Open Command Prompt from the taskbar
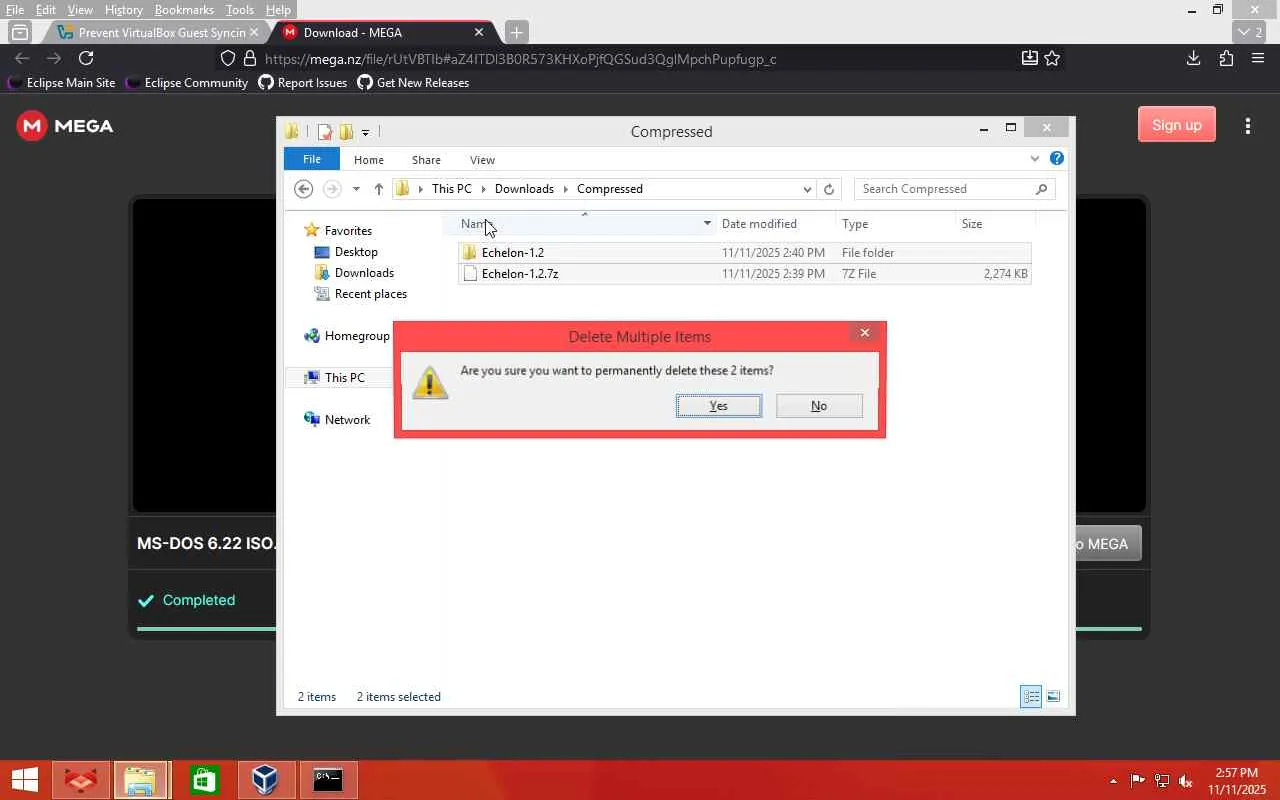This screenshot has height=800, width=1280. [x=328, y=780]
